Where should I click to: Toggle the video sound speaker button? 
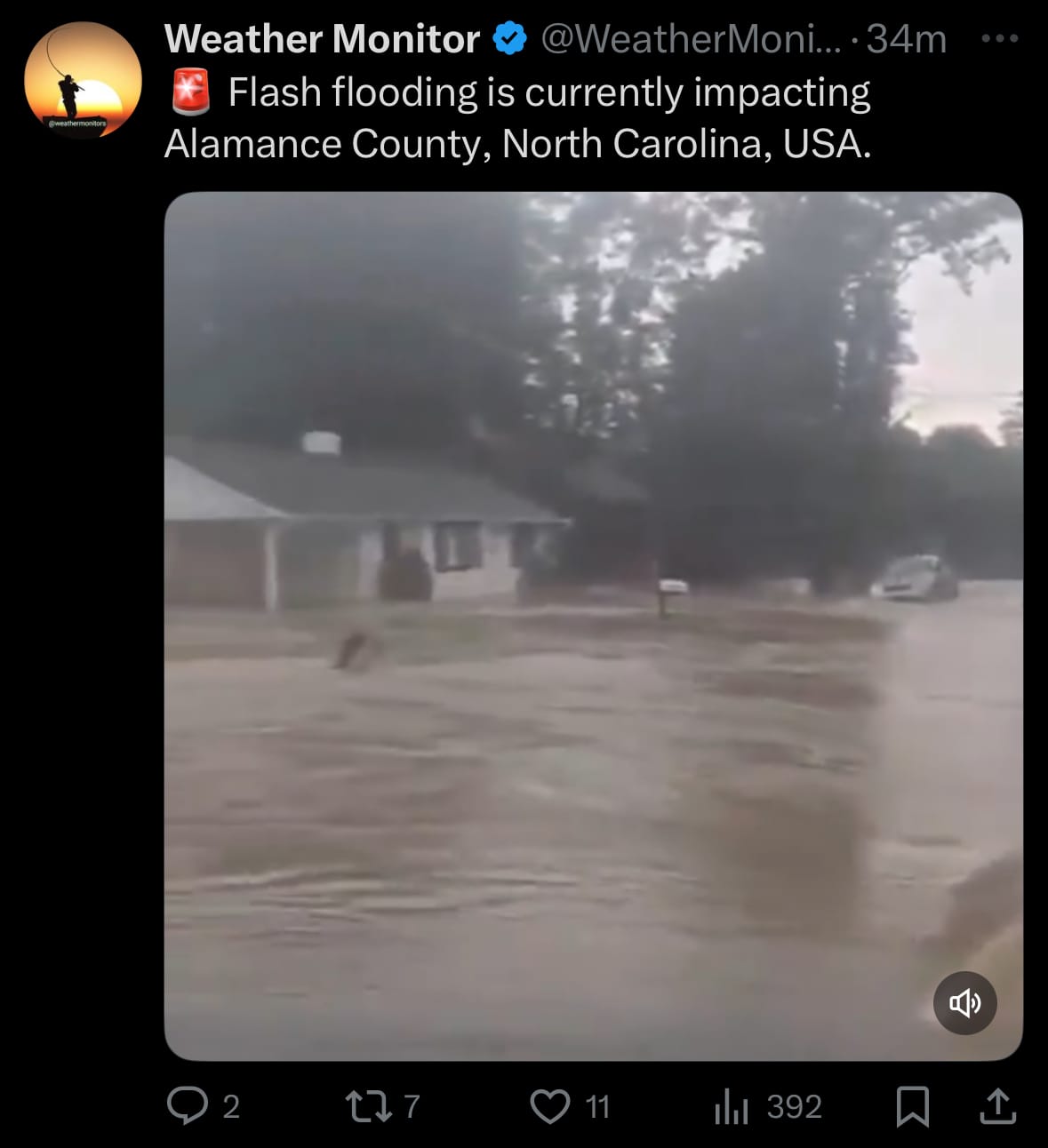point(964,1003)
